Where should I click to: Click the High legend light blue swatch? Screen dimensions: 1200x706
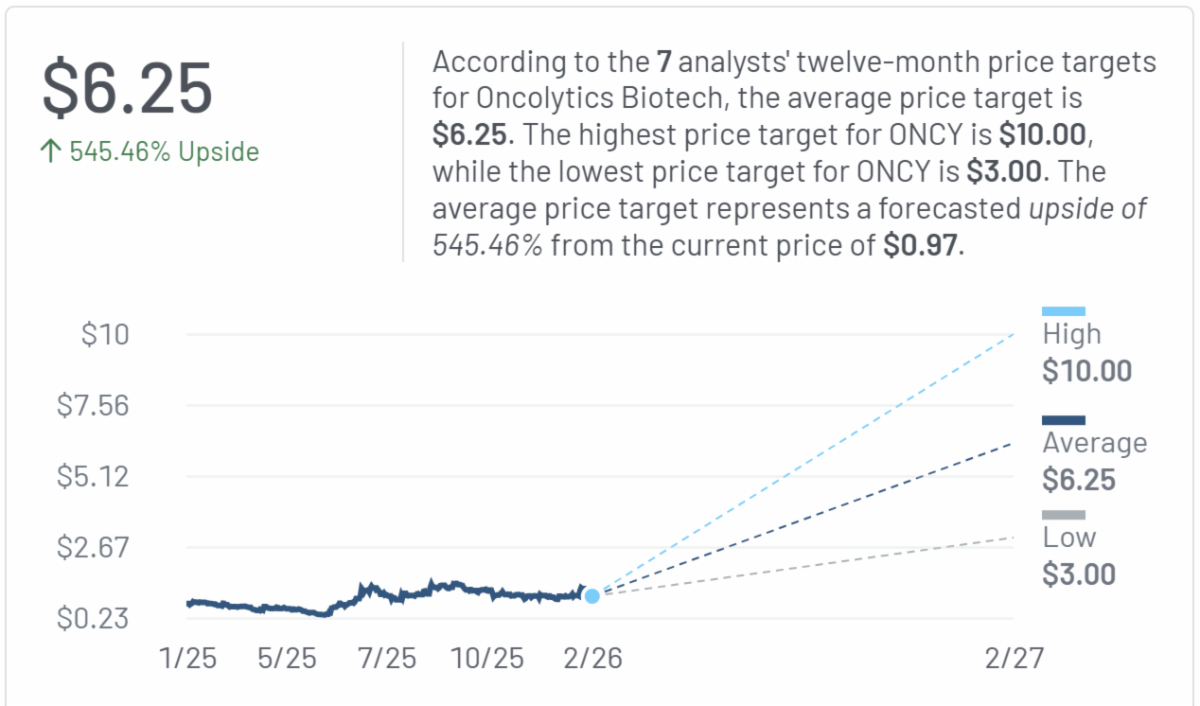(x=1063, y=312)
